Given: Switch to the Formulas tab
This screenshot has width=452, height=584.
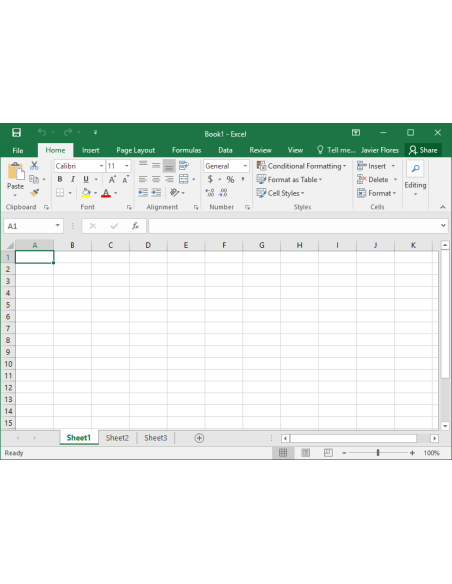Looking at the screenshot, I should [x=187, y=150].
